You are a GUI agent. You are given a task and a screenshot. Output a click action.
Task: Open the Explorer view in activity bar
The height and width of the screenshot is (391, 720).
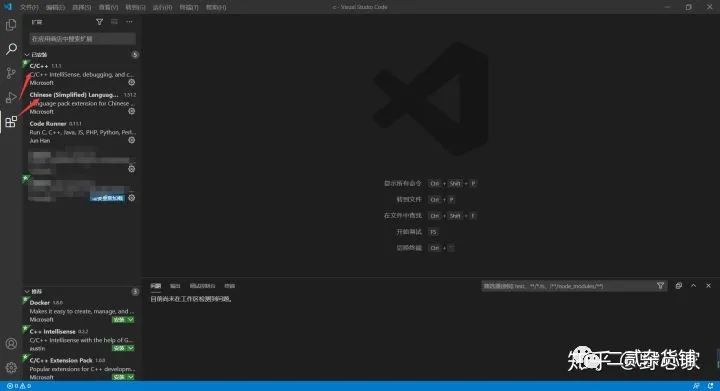click(11, 24)
